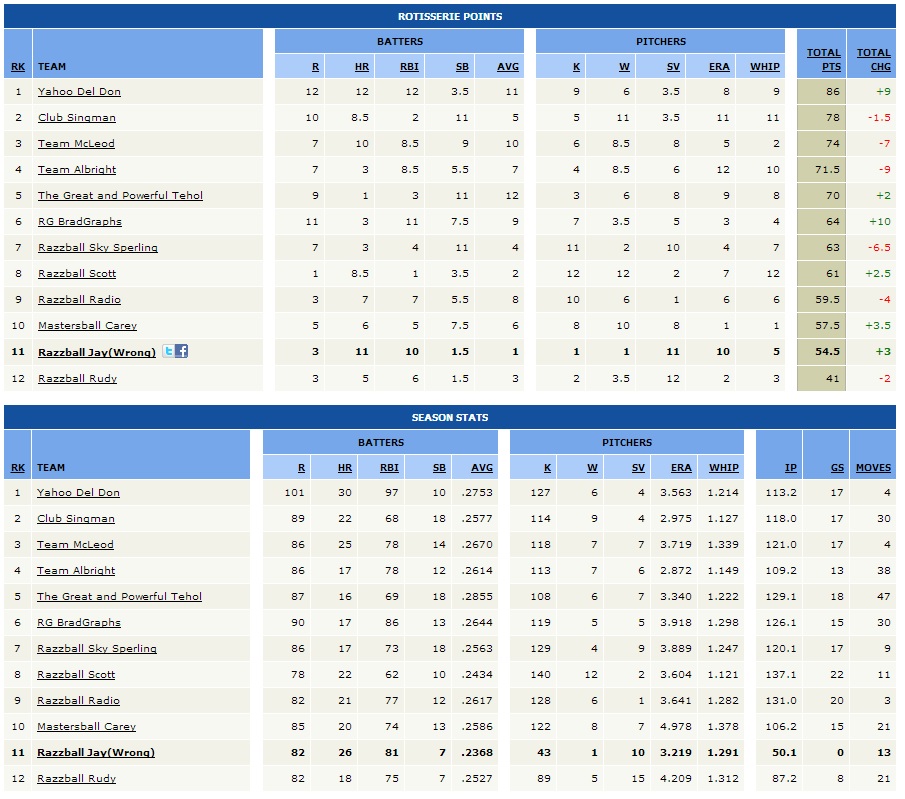Open Razzball Rudy in Rotisserie Points
Screen dimensions: 905x799
click(77, 378)
